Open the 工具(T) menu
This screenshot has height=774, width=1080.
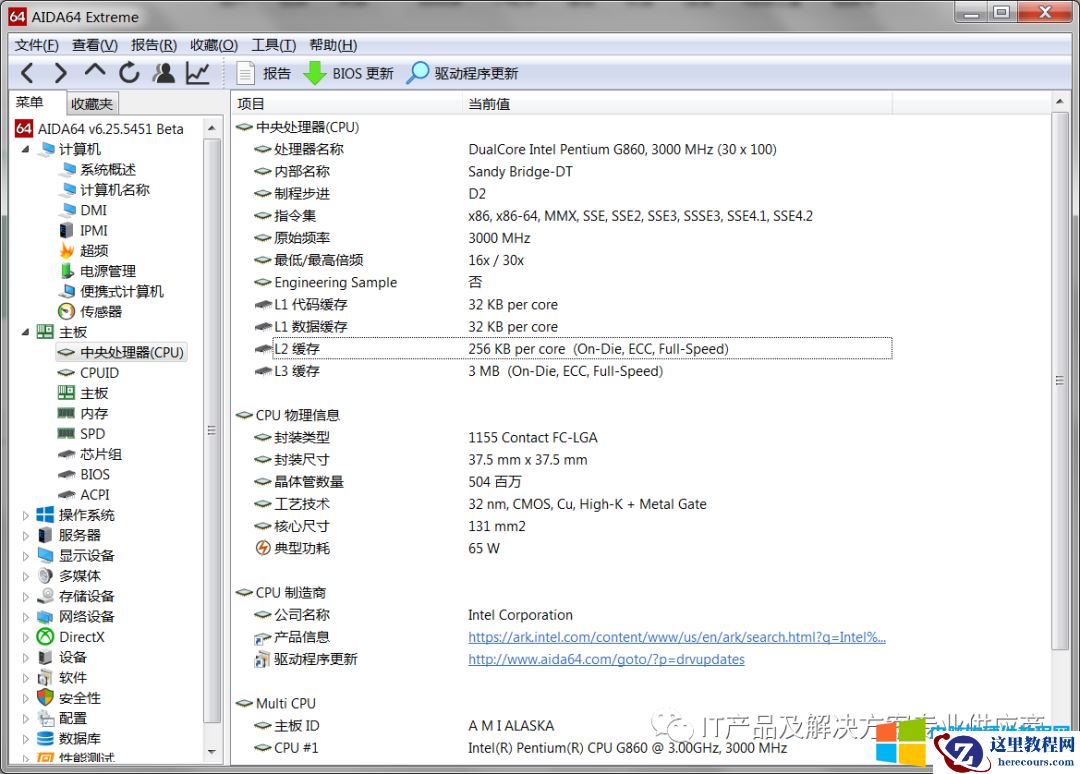pyautogui.click(x=273, y=45)
